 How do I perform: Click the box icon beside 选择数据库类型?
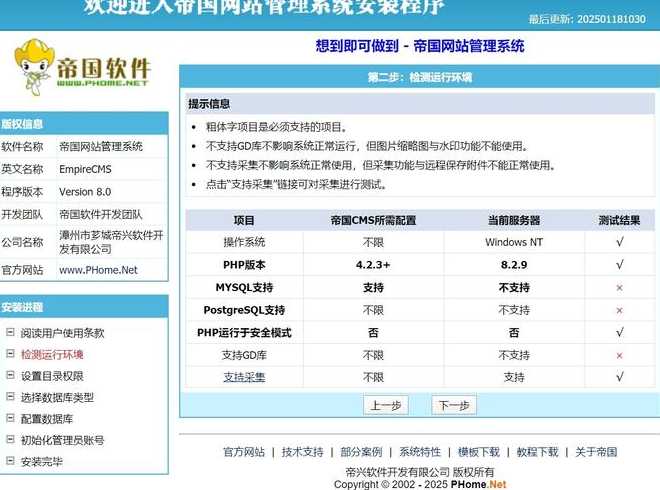click(x=11, y=397)
